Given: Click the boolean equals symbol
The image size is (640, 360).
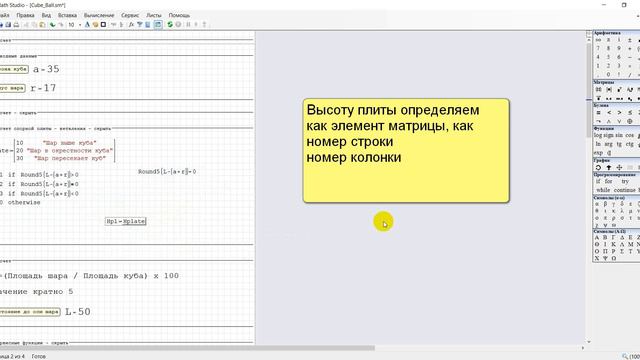Looking at the screenshot, I should pos(598,113).
